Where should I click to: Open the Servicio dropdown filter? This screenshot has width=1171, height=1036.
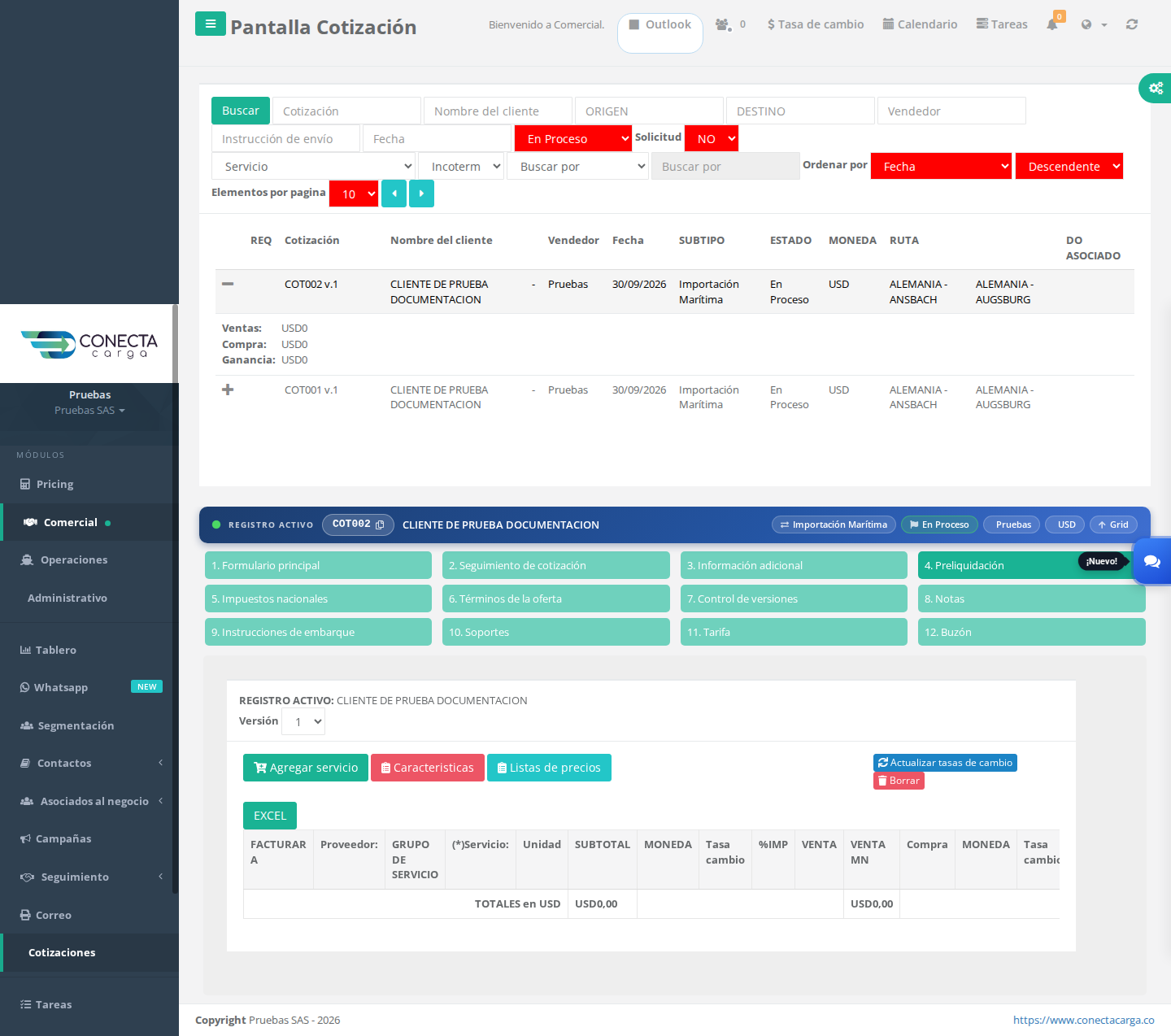coord(314,166)
